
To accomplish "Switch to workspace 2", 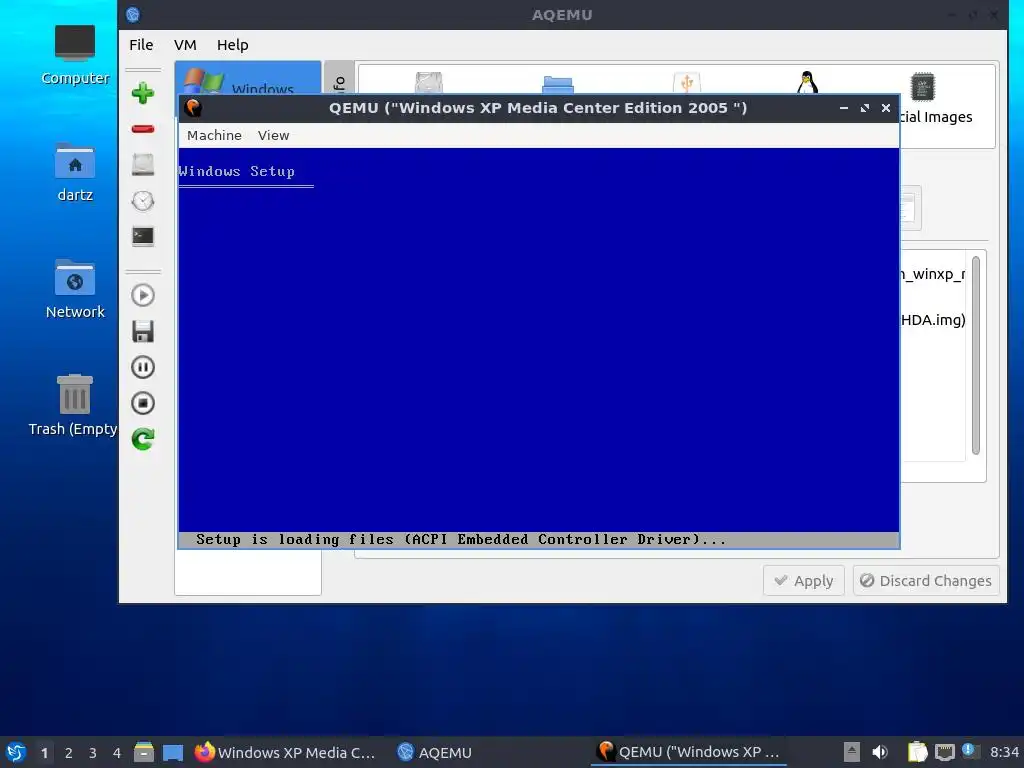I will tap(69, 753).
